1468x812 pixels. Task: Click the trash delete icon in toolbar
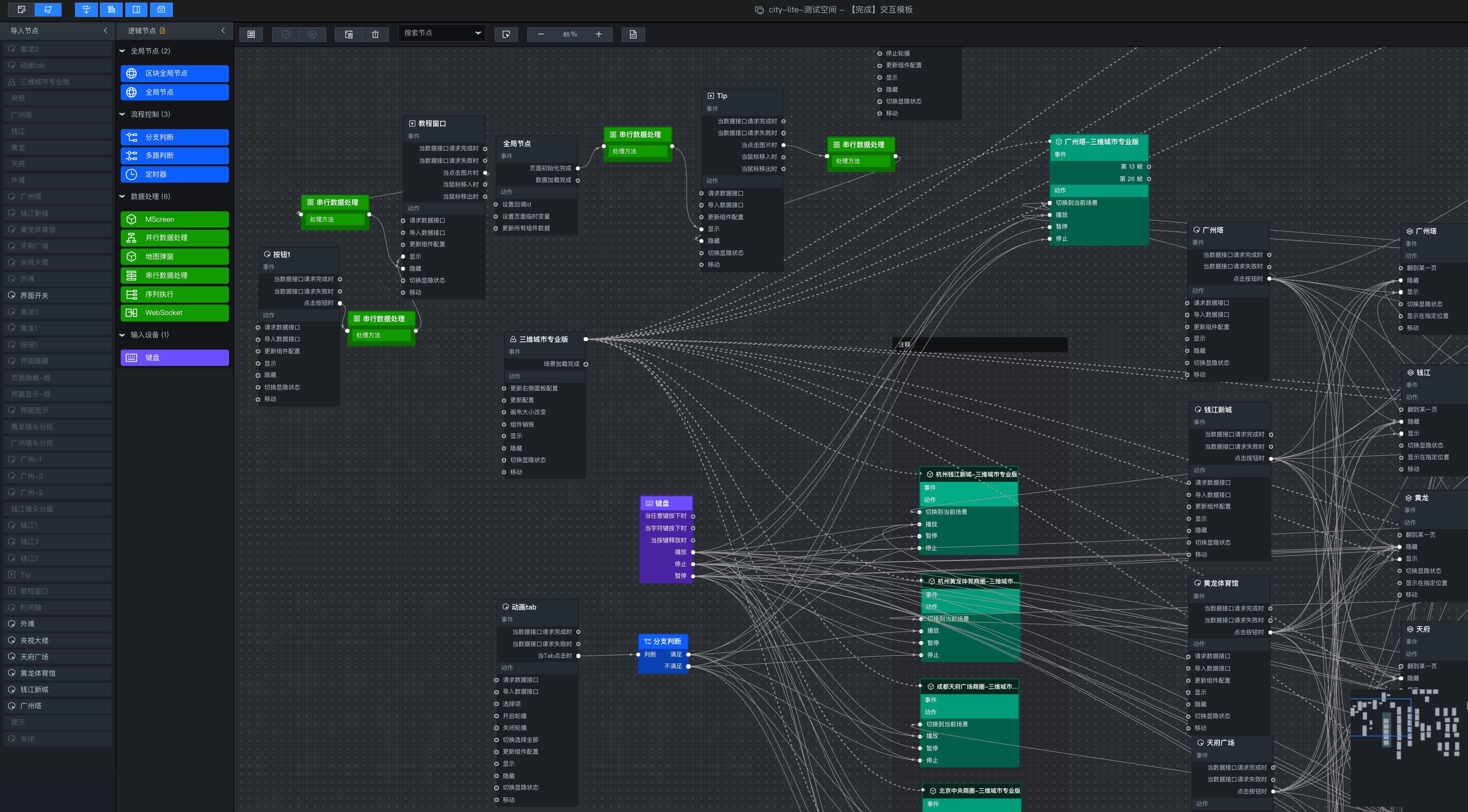click(x=375, y=34)
